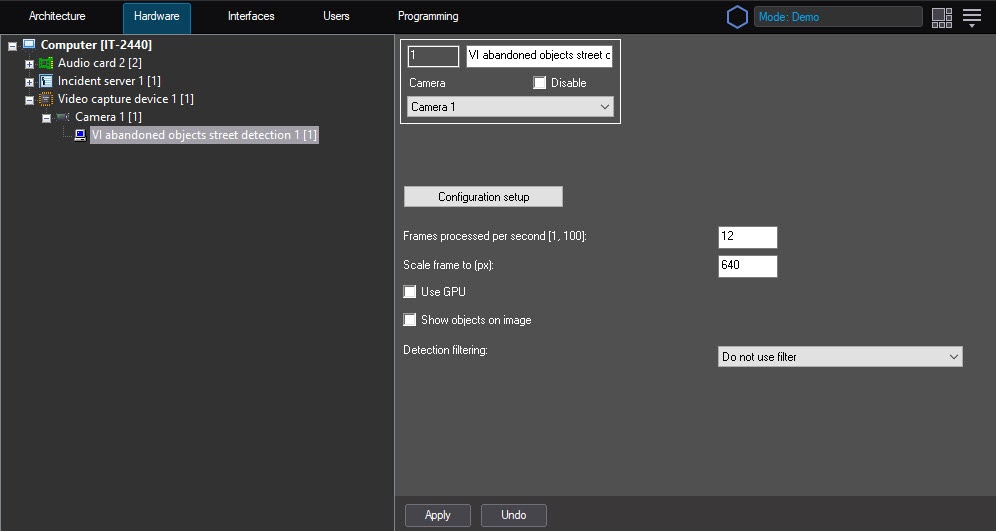Enable the Disable checkbox
Screen dimensions: 996x531
pyautogui.click(x=540, y=83)
